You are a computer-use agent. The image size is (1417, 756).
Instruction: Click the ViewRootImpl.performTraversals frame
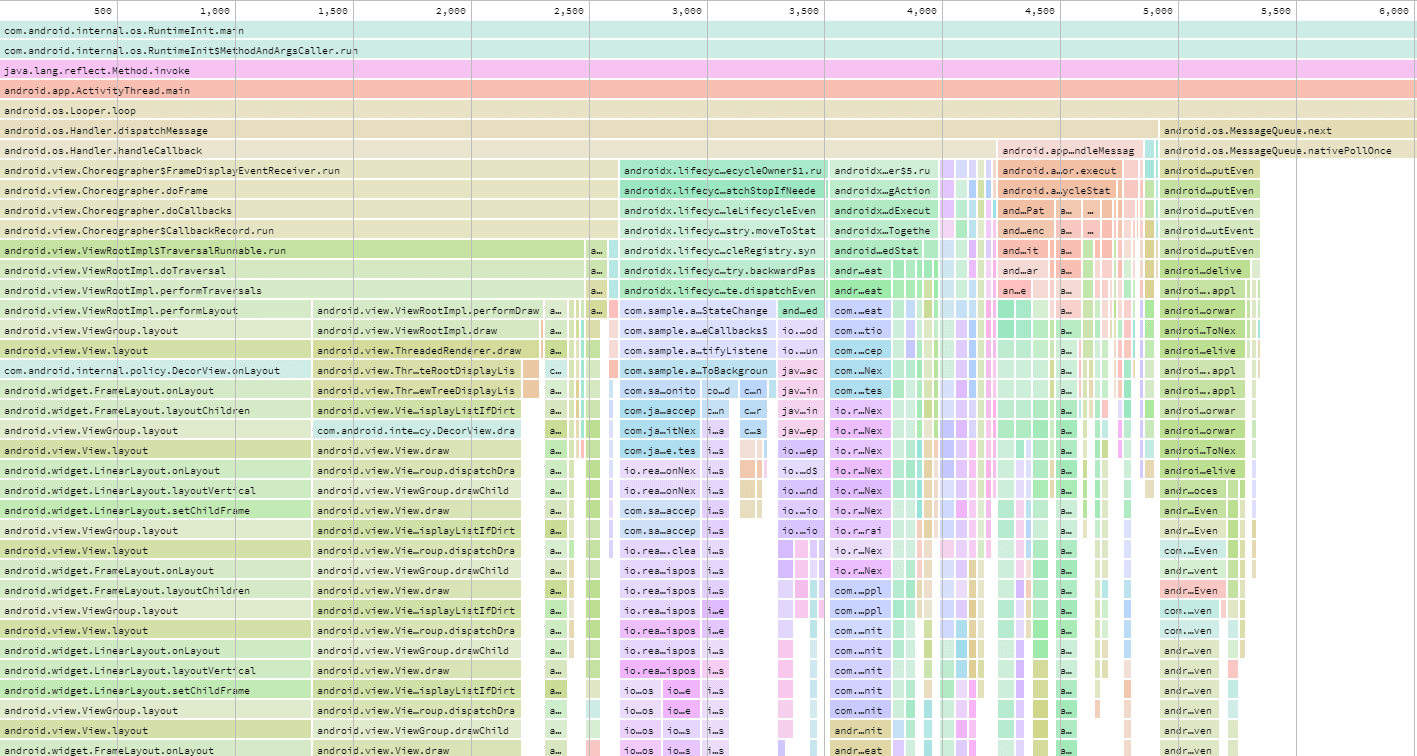click(290, 290)
